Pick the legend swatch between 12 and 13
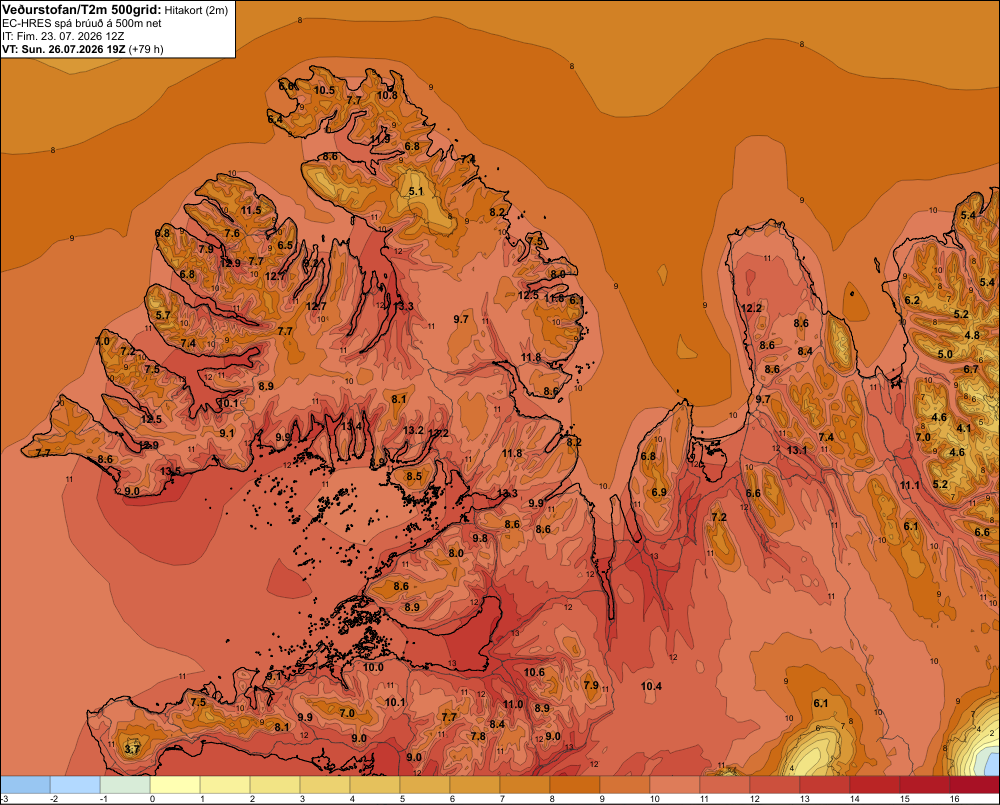Screen dimensions: 1000x805 click(x=775, y=785)
